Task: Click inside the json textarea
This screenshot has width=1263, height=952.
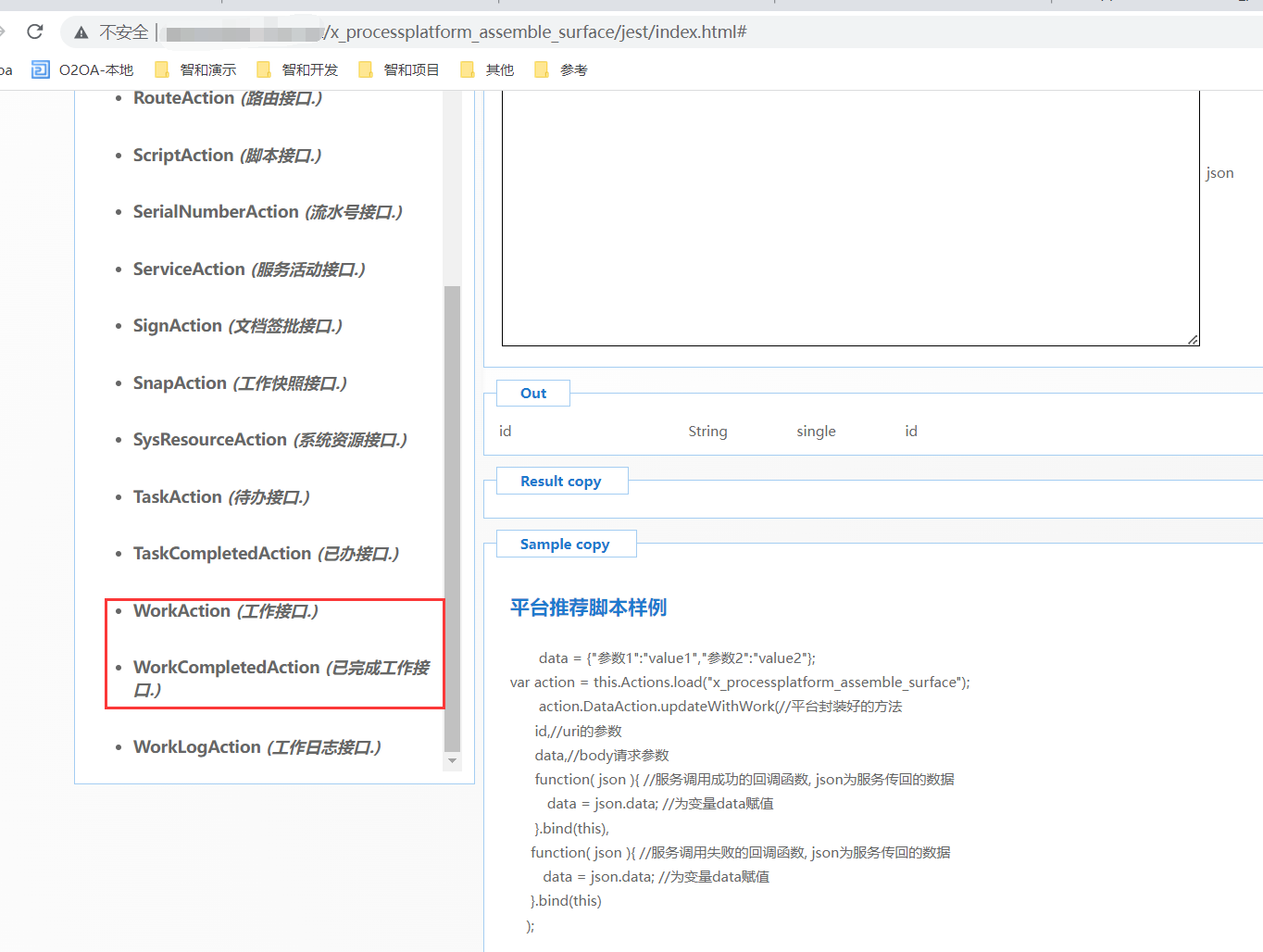Action: pos(850,219)
